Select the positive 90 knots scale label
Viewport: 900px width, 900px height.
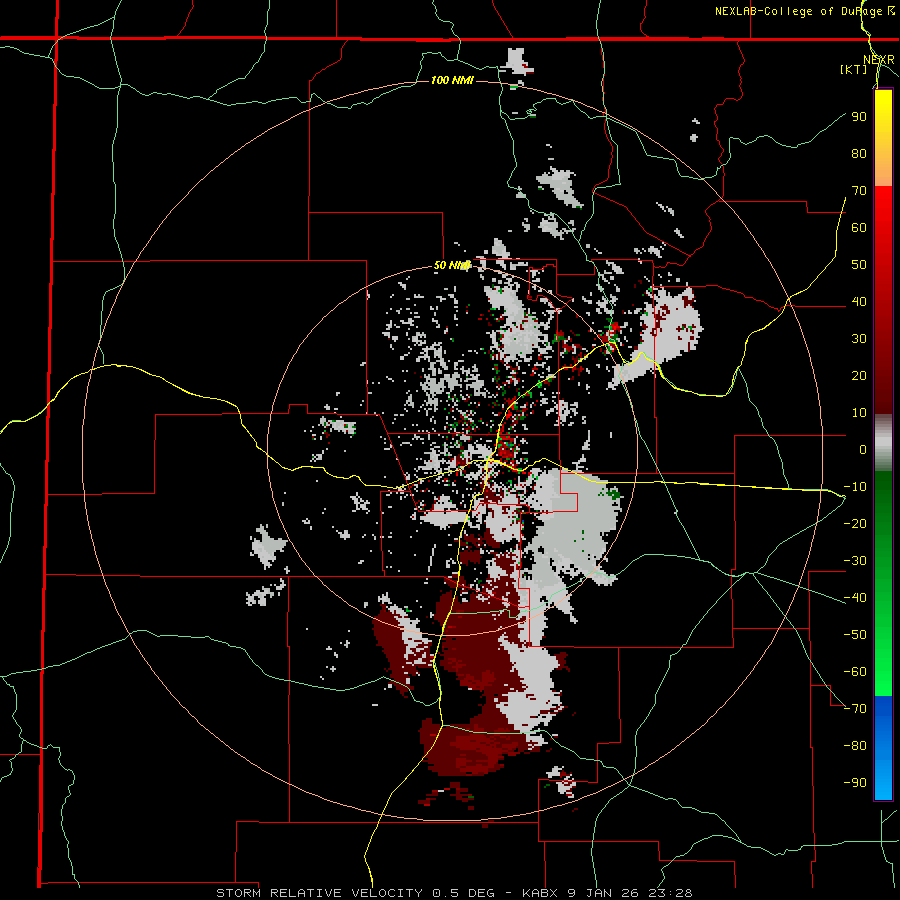(859, 117)
